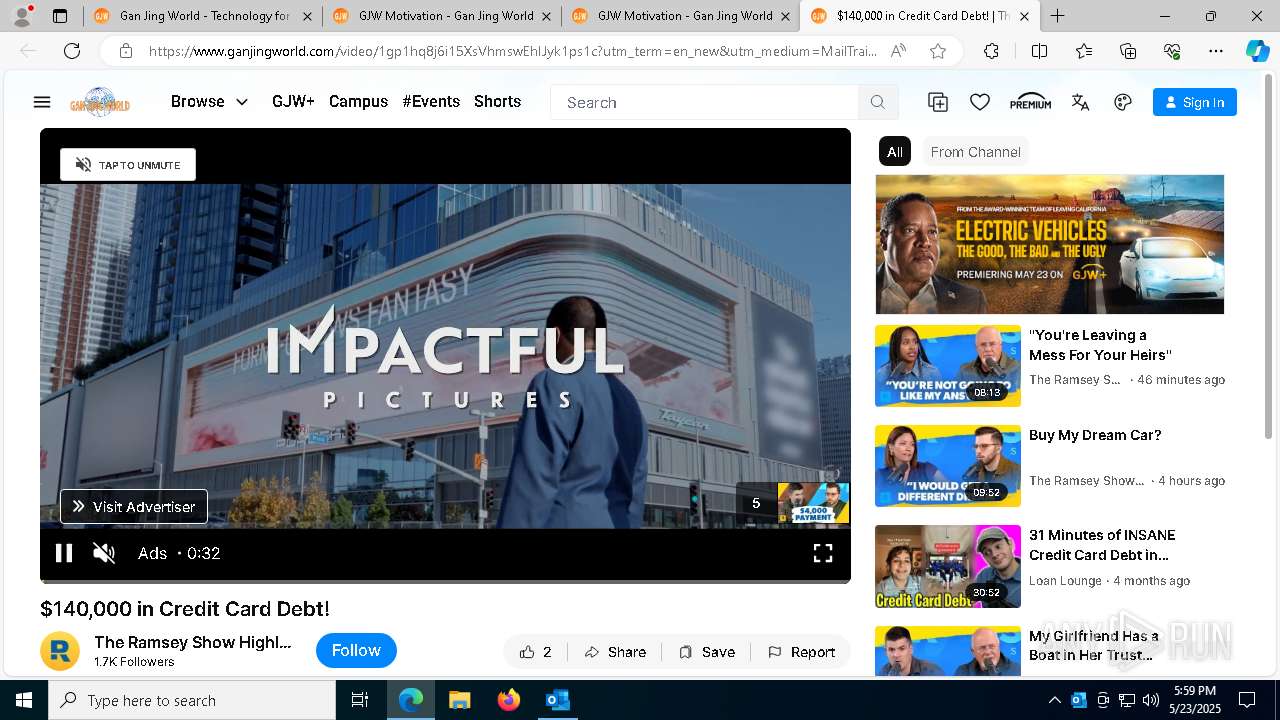Viewport: 1280px width, 720px height.
Task: Open "Buy My Dream Car?" video title
Action: [1095, 435]
